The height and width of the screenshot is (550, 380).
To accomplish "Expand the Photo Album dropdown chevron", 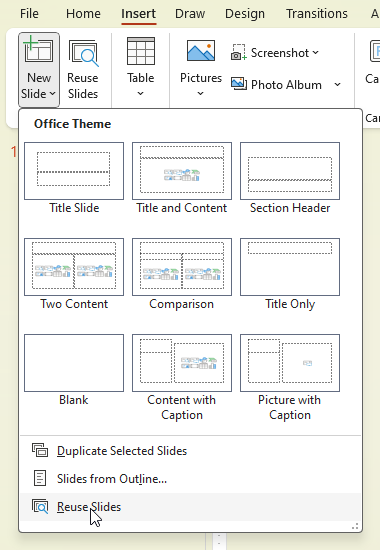I will 337,85.
